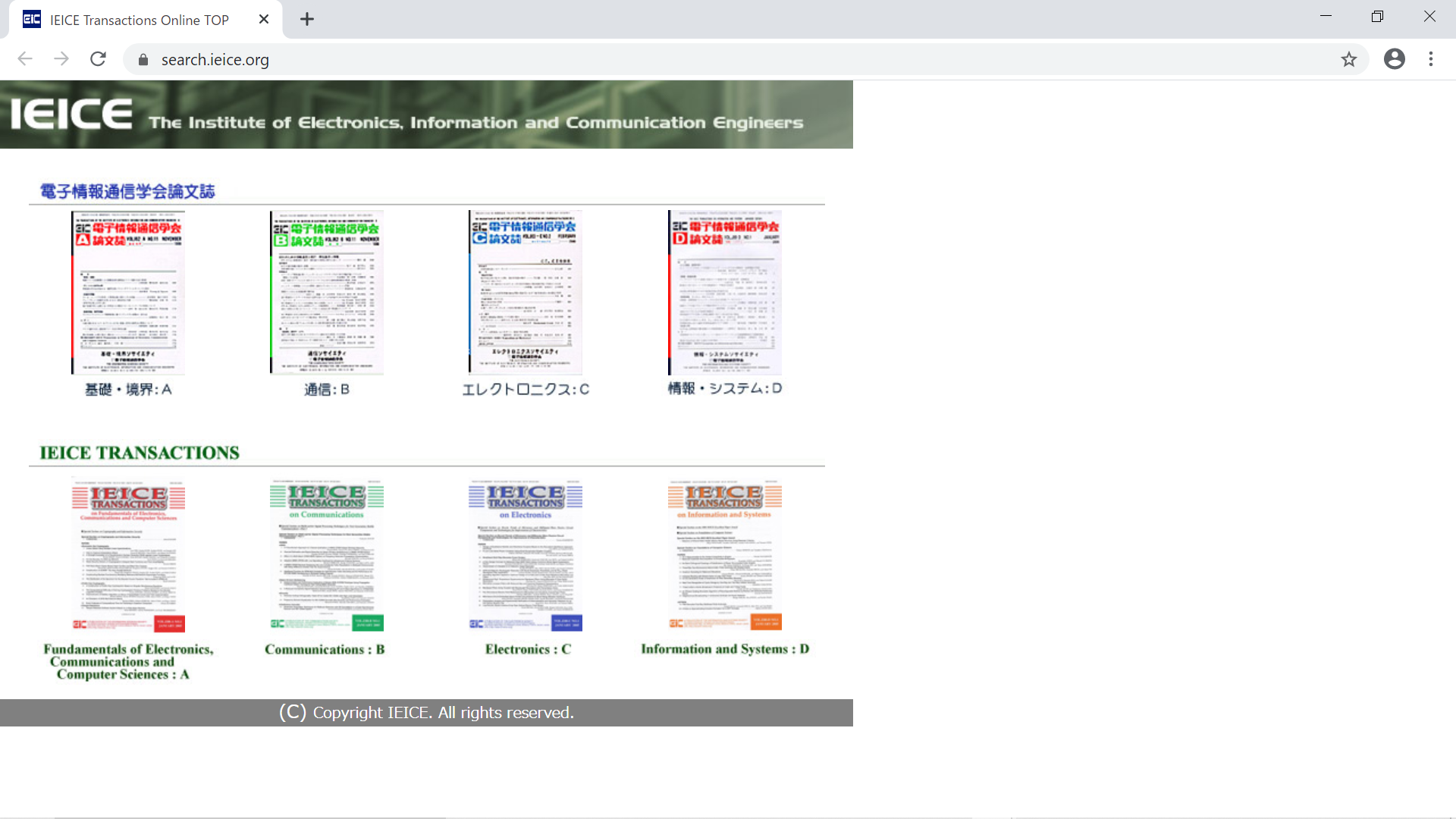The height and width of the screenshot is (819, 1456).
Task: Open Japanese journal B cover thumbnail
Action: 327,293
